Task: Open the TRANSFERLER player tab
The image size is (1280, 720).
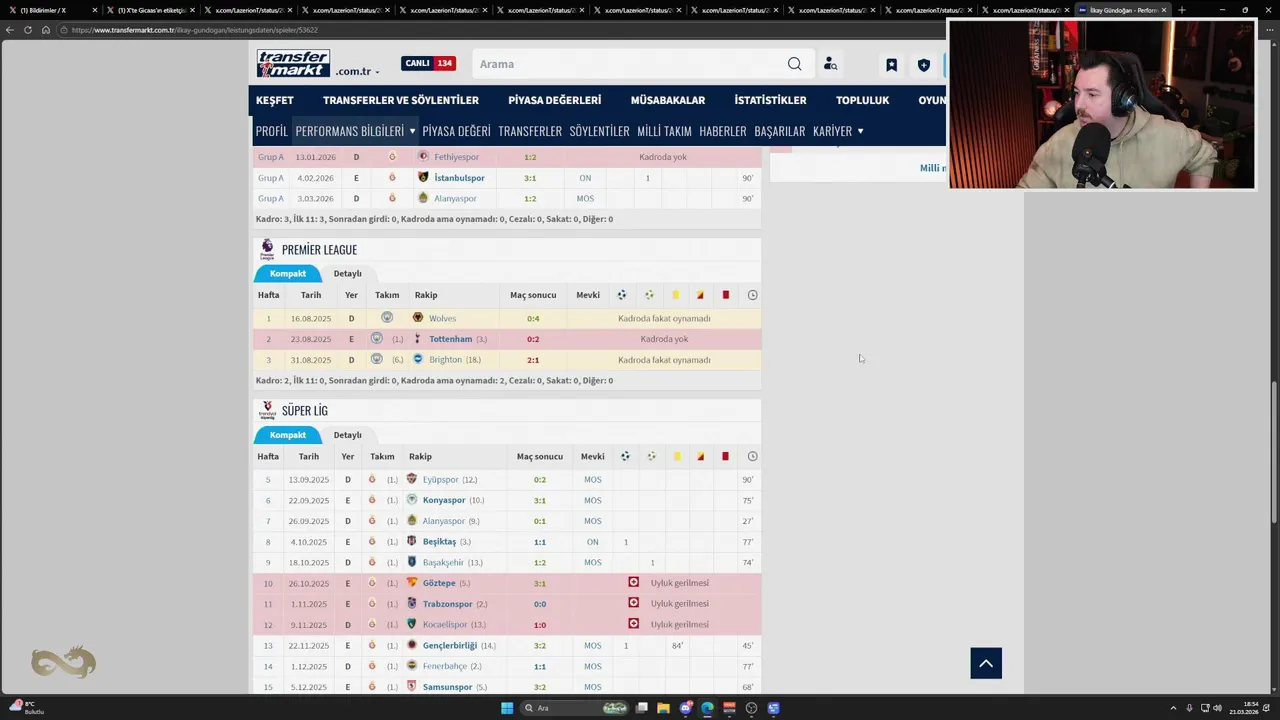Action: click(x=530, y=131)
